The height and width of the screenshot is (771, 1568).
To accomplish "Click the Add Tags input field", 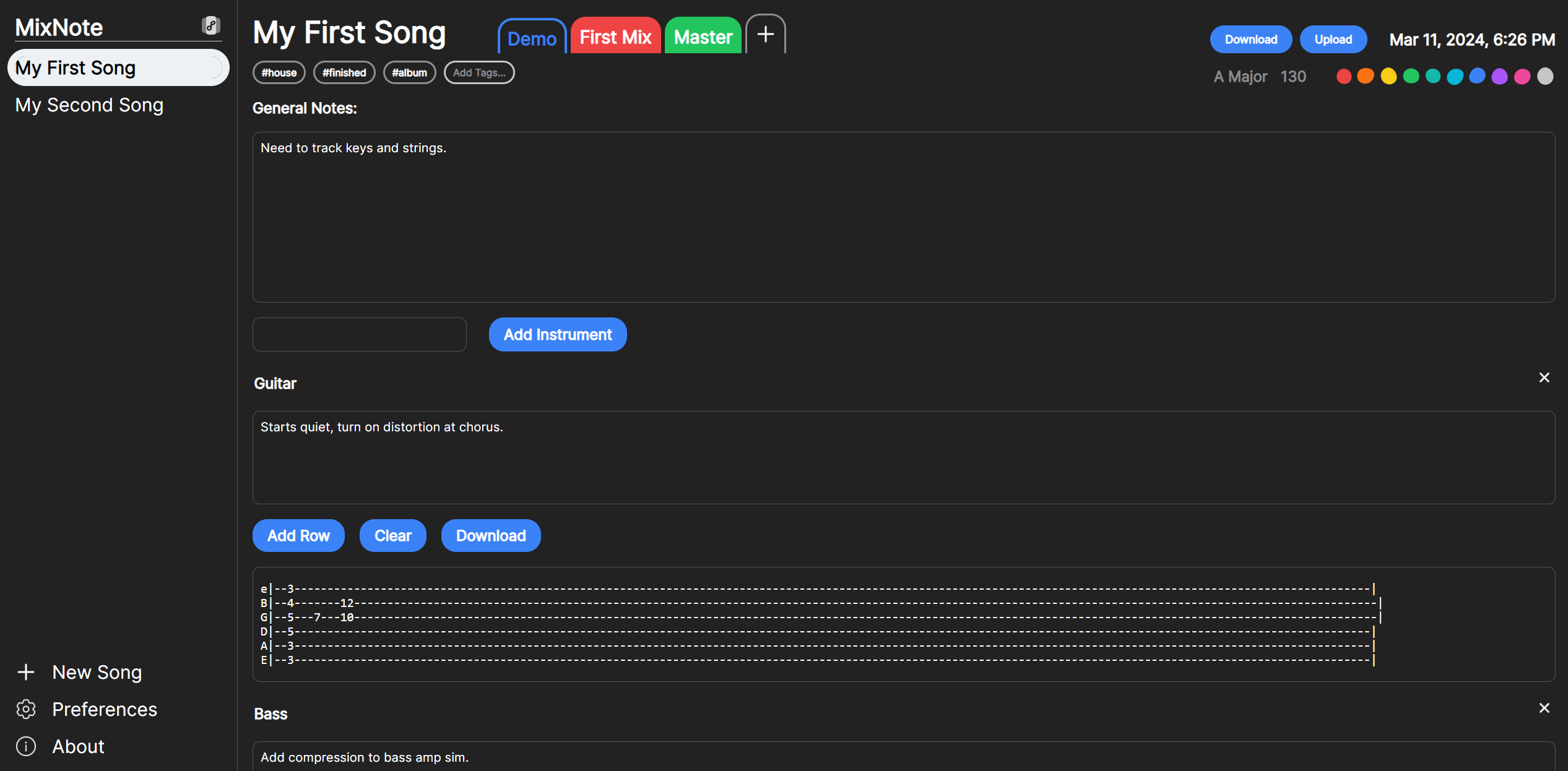I will pos(479,72).
